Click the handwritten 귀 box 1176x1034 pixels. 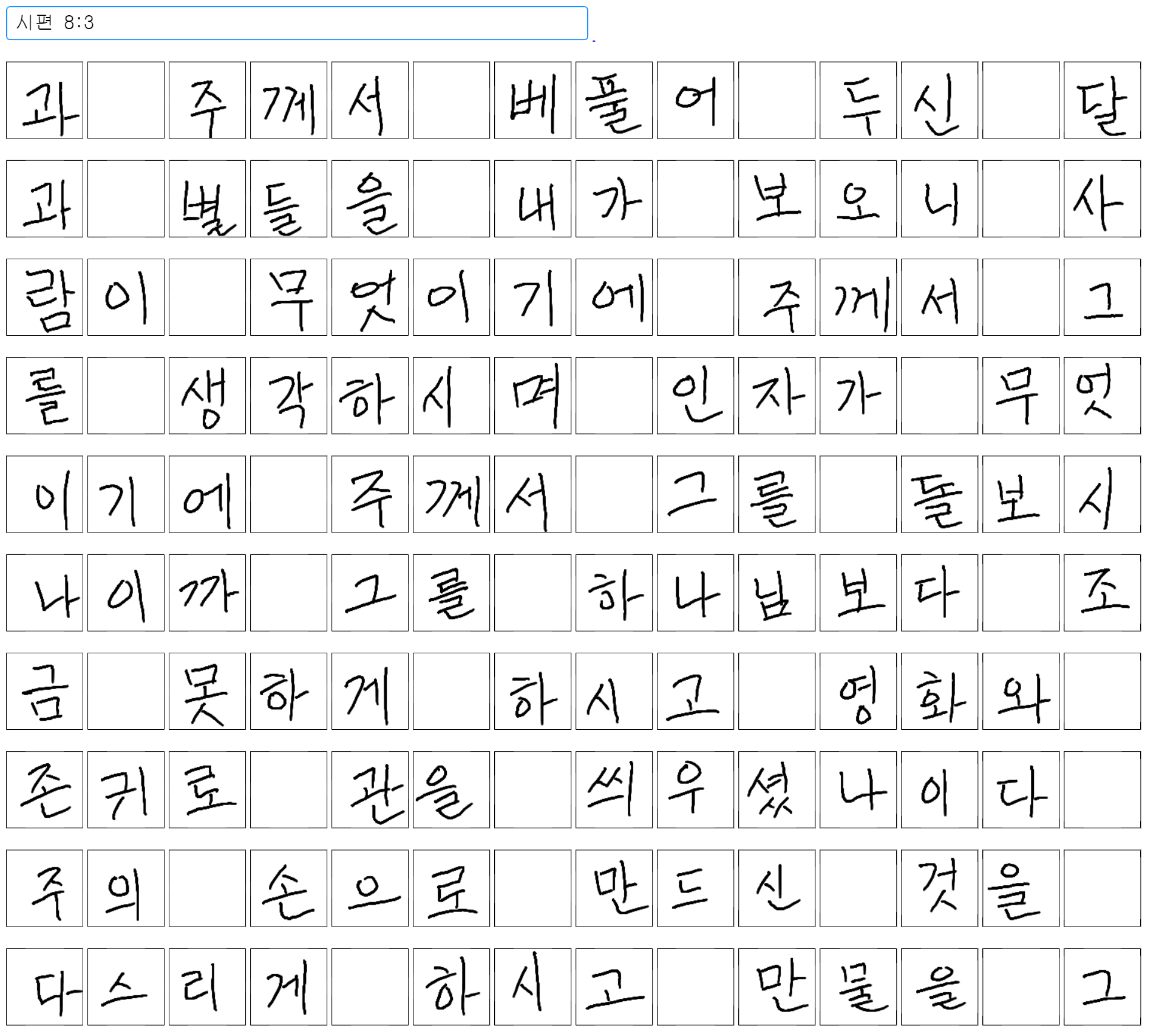click(126, 789)
